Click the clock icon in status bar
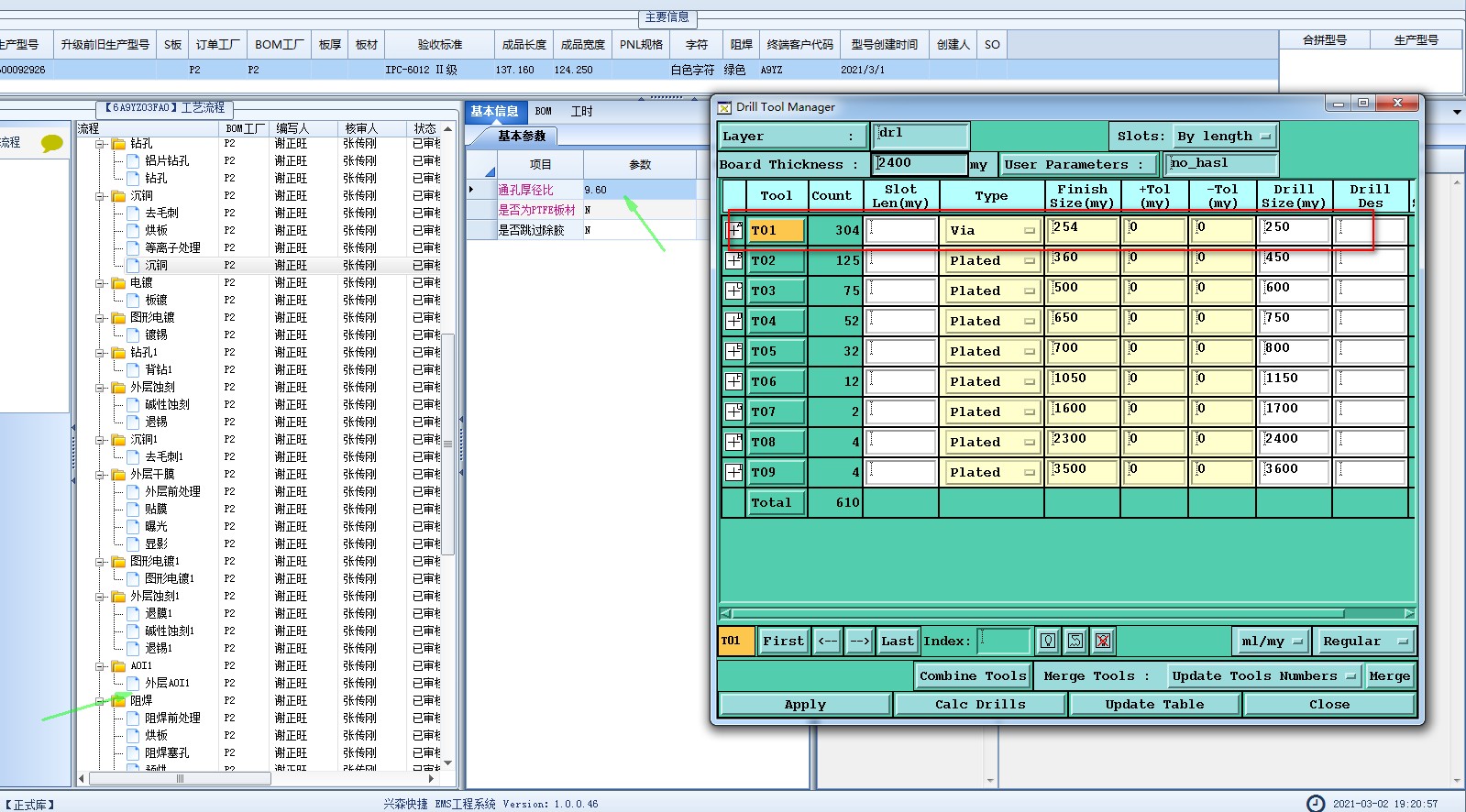This screenshot has width=1466, height=812. (1316, 804)
